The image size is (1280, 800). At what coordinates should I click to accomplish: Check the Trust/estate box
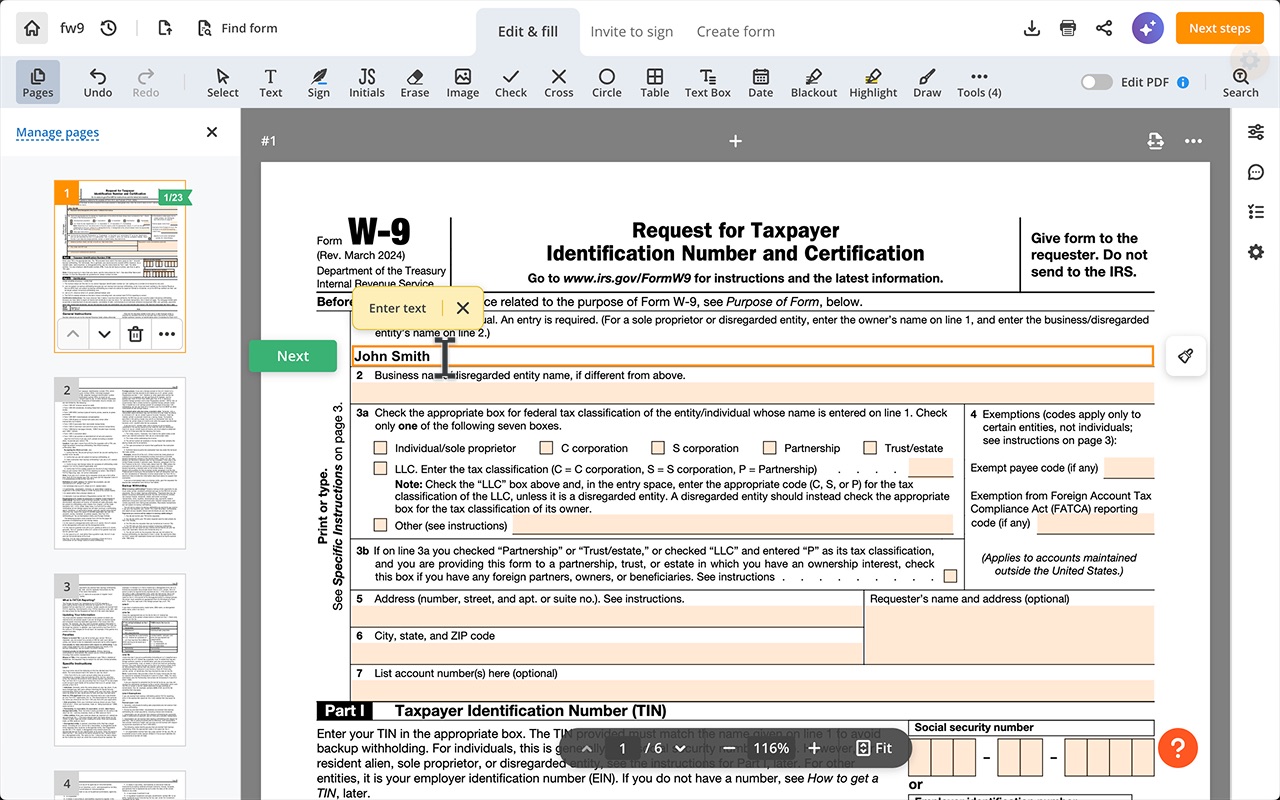870,448
